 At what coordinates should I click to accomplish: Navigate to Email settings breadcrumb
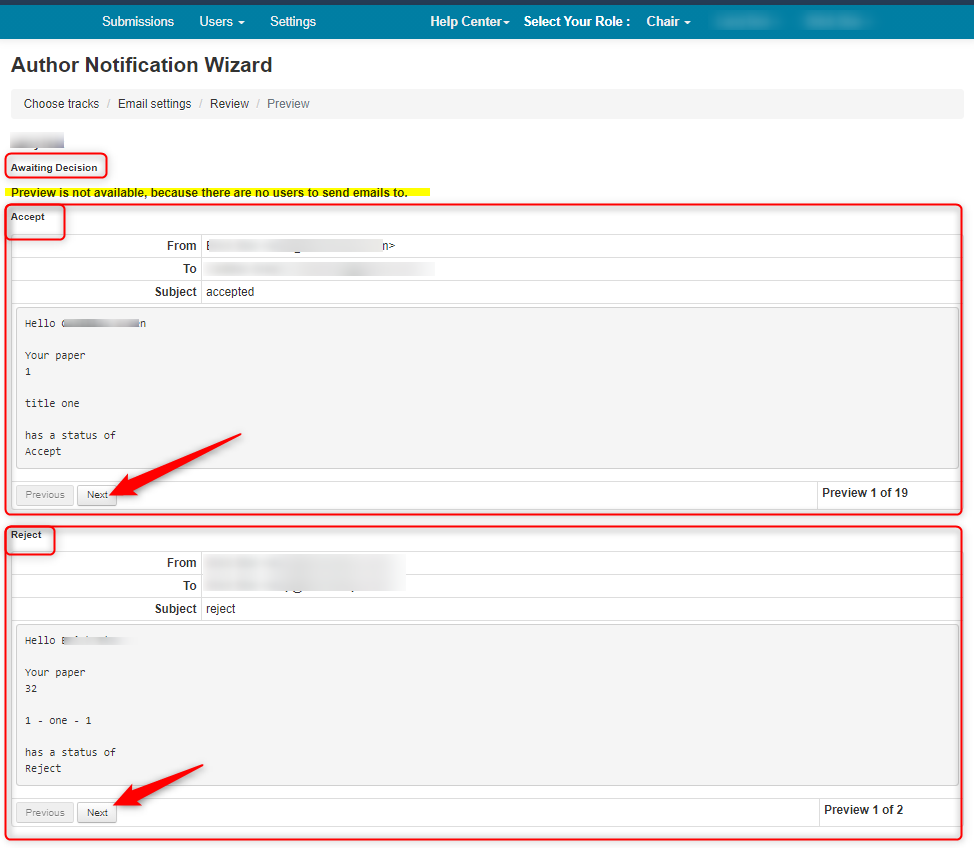pyautogui.click(x=154, y=104)
